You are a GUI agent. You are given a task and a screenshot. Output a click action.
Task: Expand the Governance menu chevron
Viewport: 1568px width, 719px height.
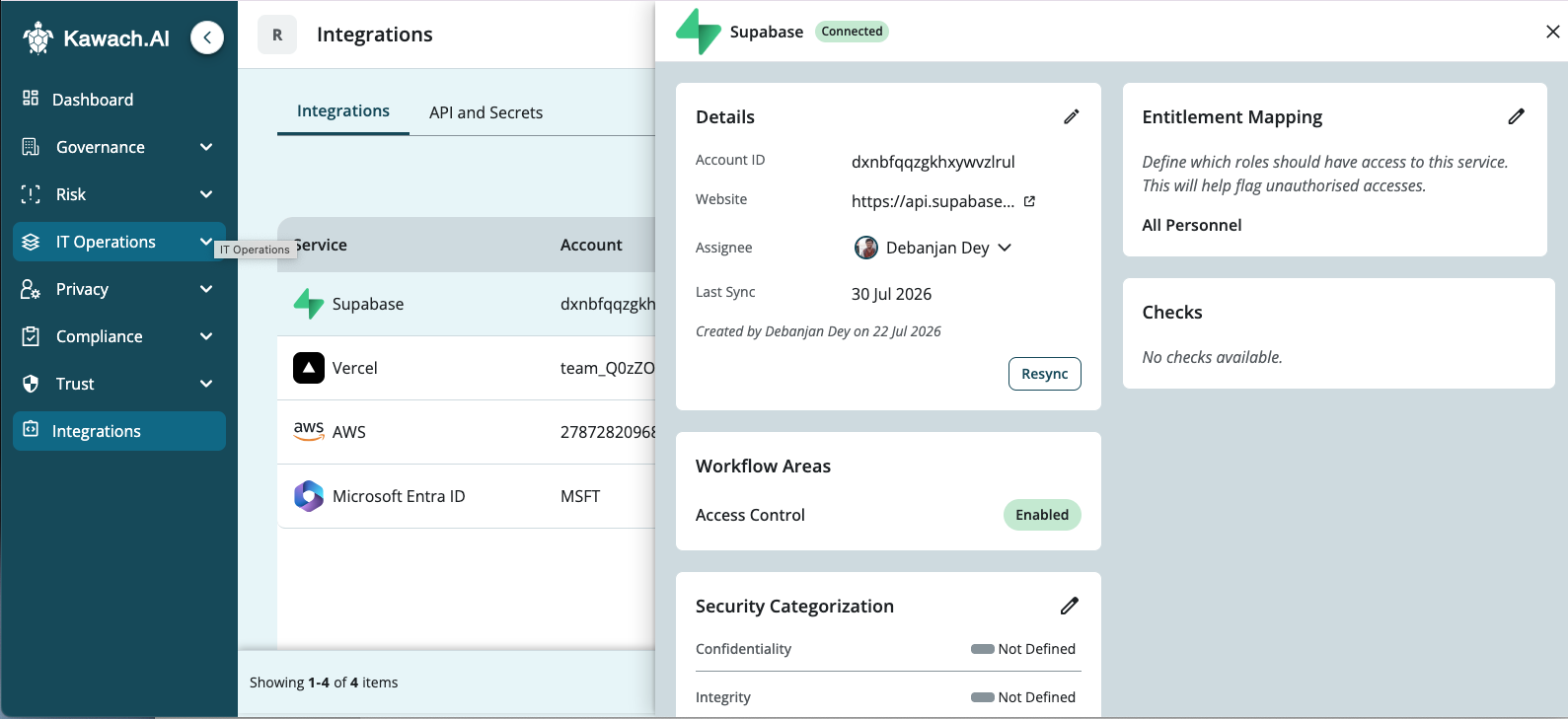[206, 147]
